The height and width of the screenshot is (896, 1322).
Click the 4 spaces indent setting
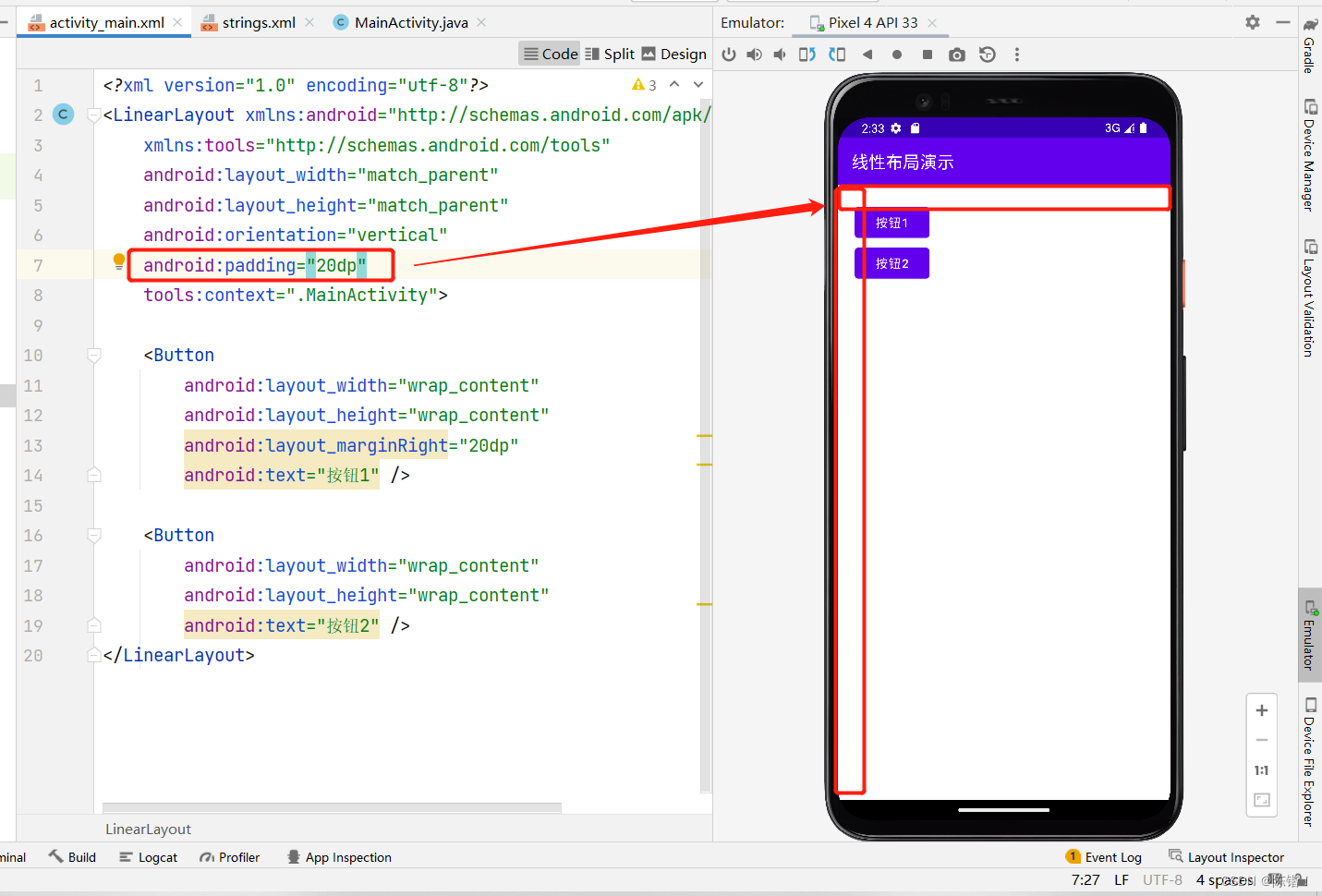click(1225, 880)
